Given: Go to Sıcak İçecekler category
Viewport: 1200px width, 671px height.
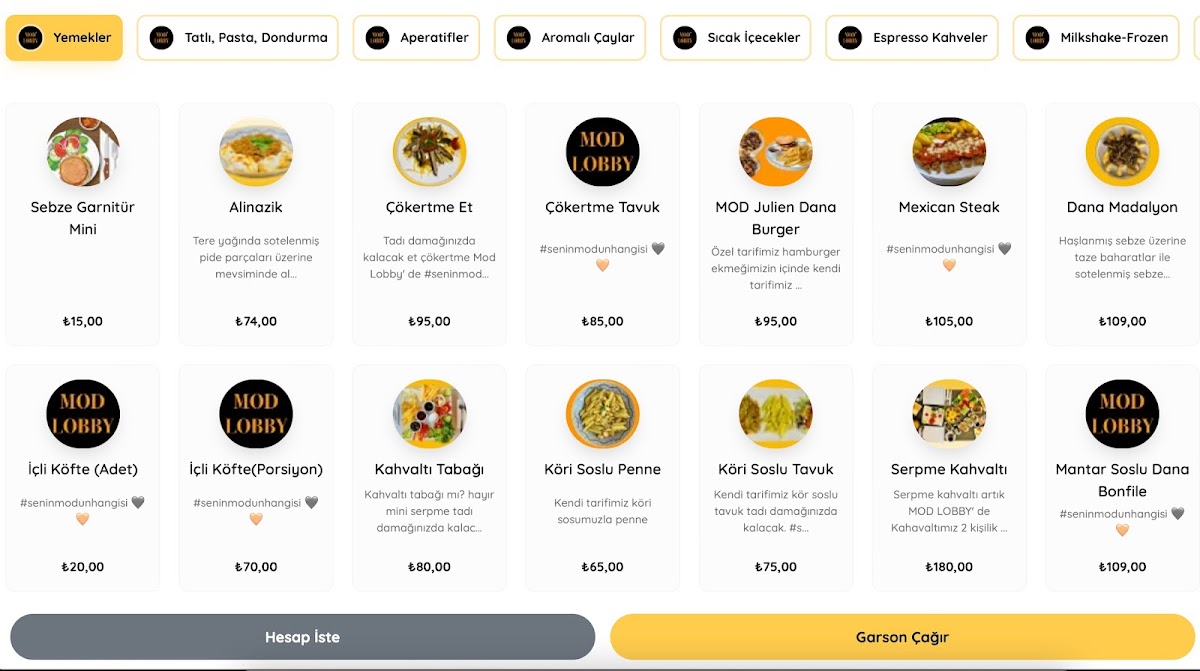Looking at the screenshot, I should coord(738,38).
